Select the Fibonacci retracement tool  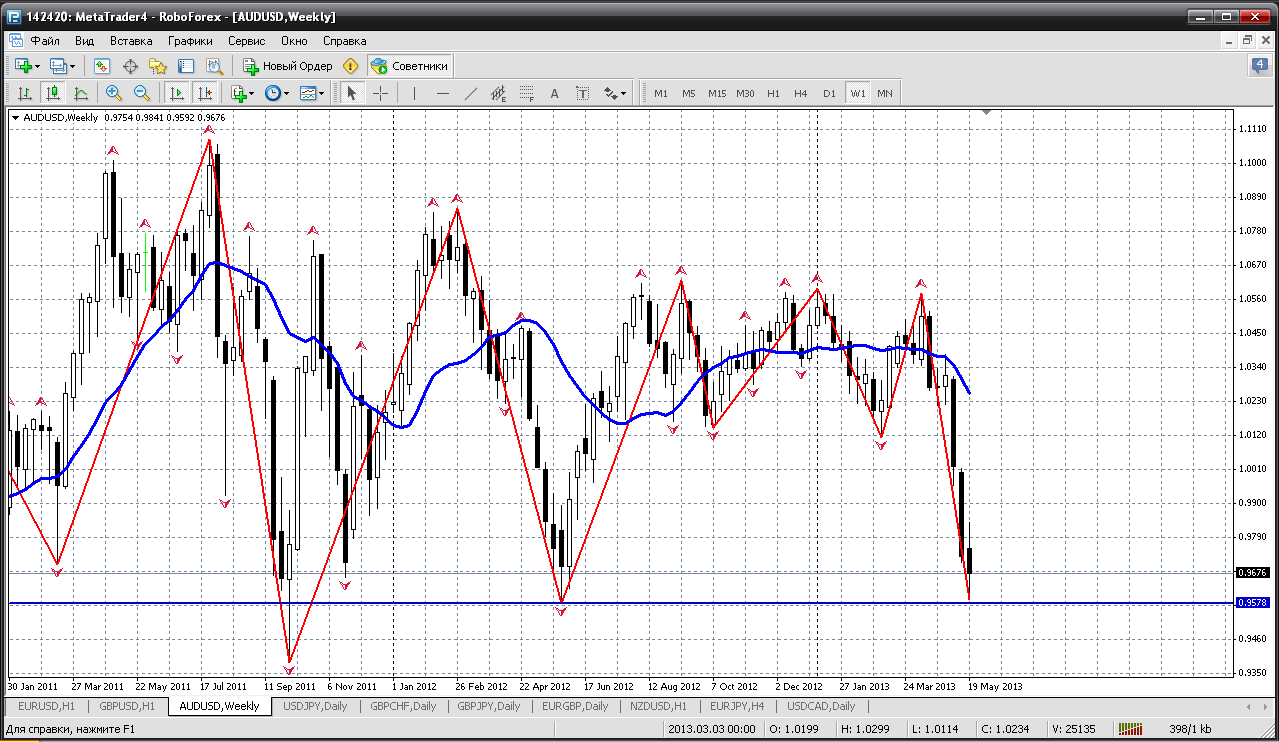[527, 93]
